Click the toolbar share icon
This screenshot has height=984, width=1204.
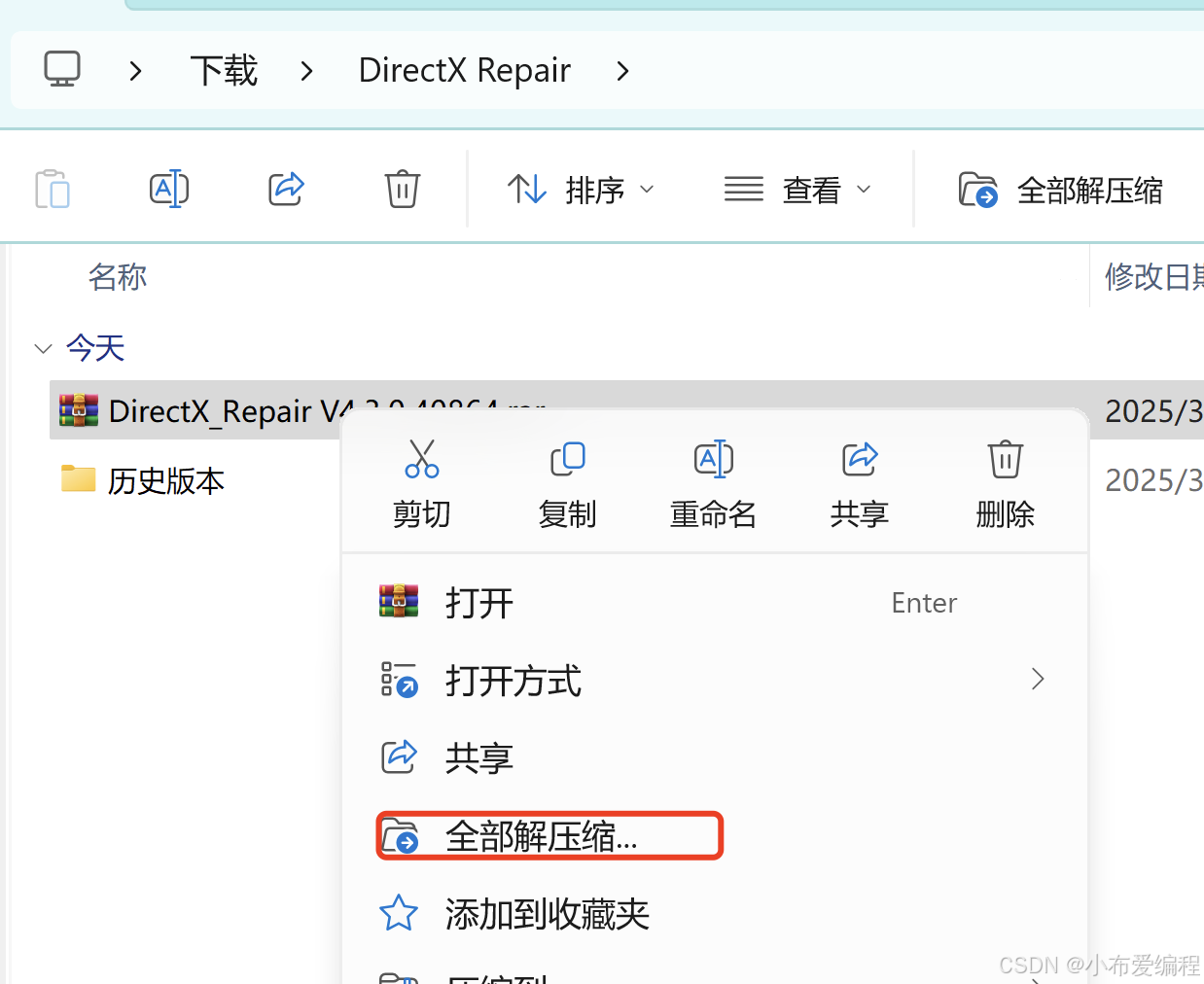(286, 189)
